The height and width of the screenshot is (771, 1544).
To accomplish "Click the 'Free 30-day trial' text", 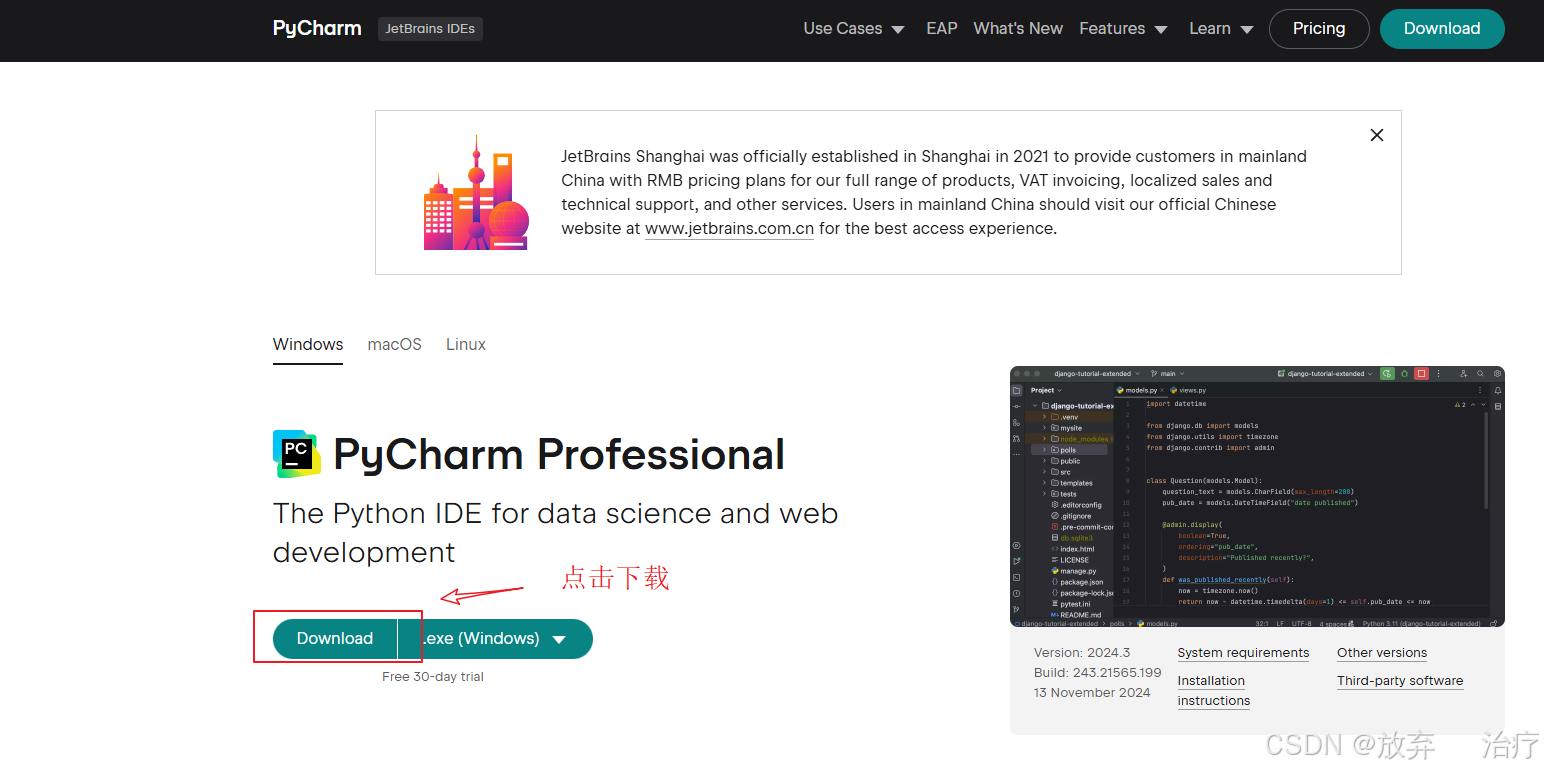I will click(433, 677).
